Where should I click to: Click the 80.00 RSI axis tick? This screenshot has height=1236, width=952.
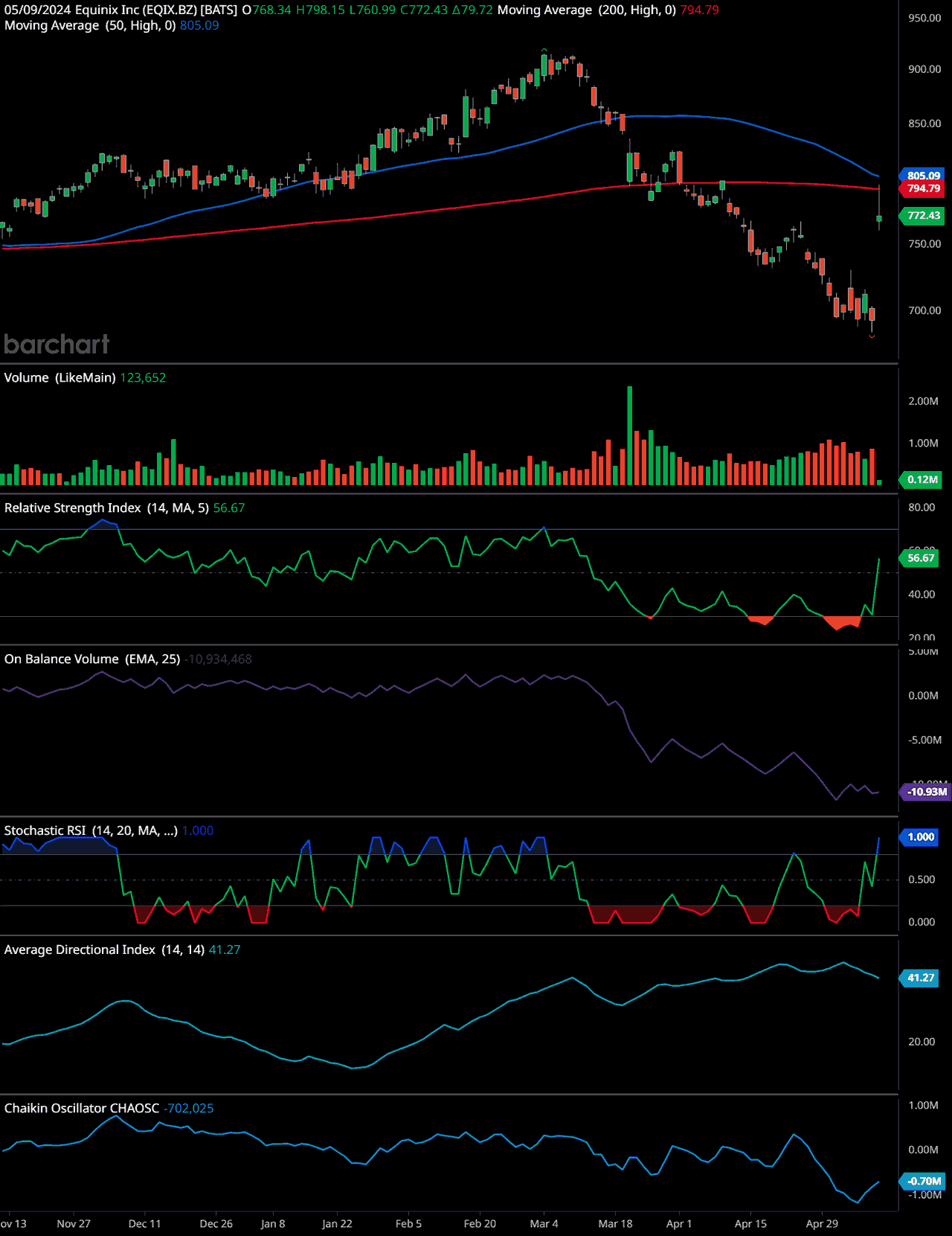pos(922,507)
